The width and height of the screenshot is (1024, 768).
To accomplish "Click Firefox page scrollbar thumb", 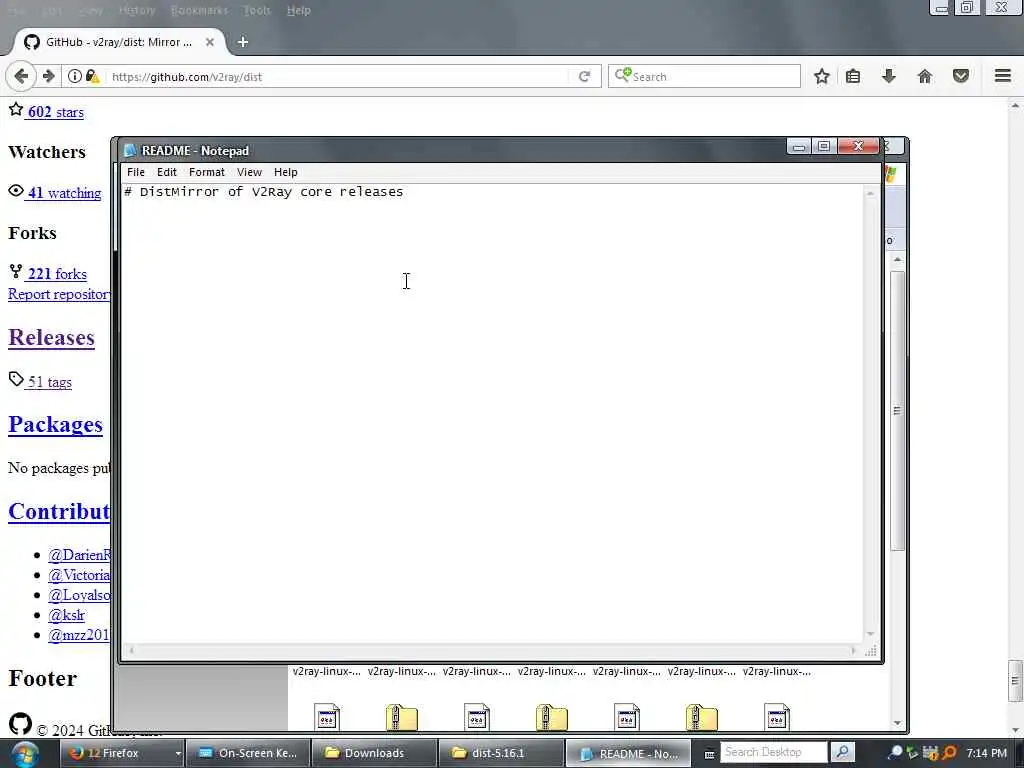I will click(1015, 680).
